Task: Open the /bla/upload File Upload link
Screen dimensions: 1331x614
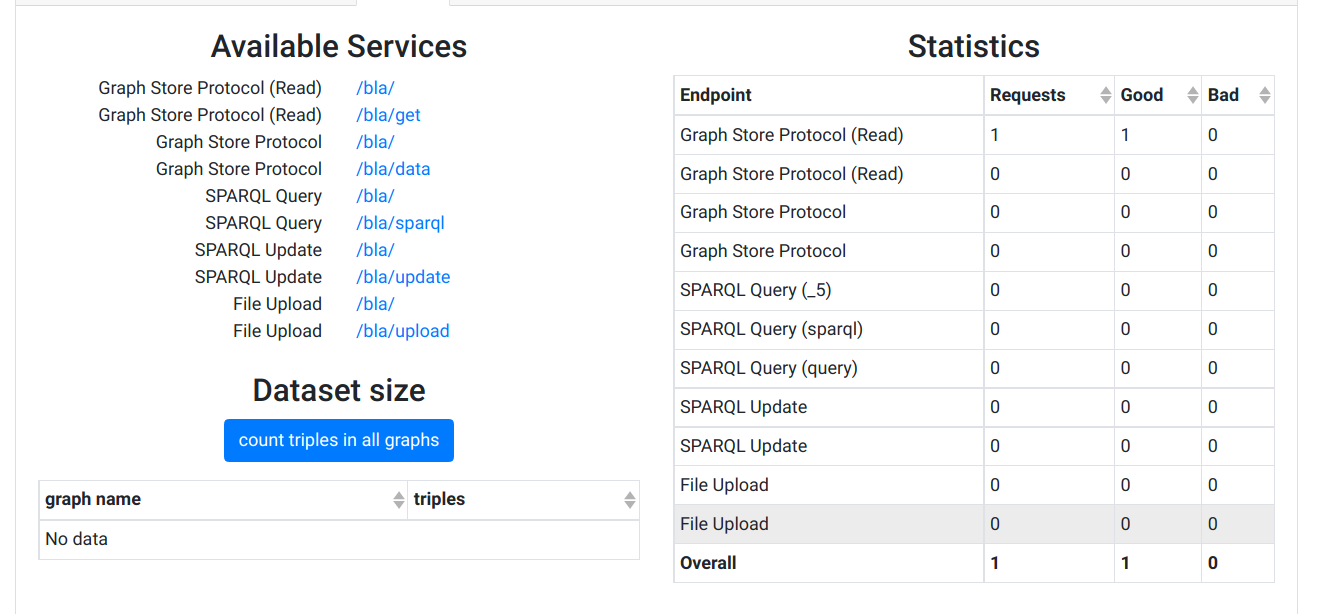Action: pyautogui.click(x=403, y=331)
